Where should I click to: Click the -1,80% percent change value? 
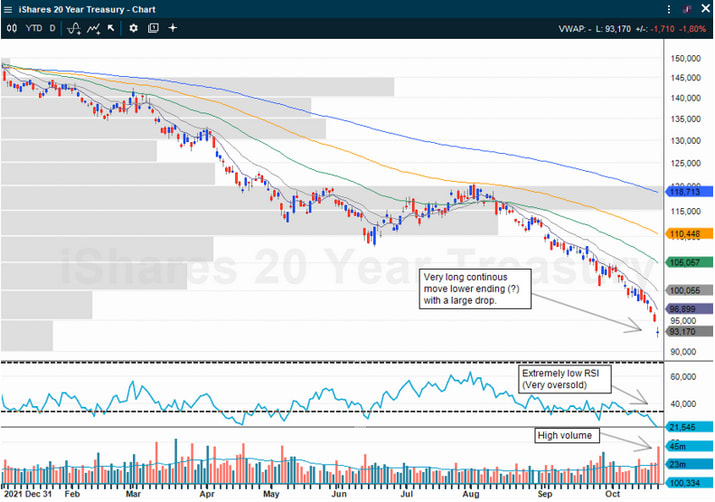tap(692, 29)
